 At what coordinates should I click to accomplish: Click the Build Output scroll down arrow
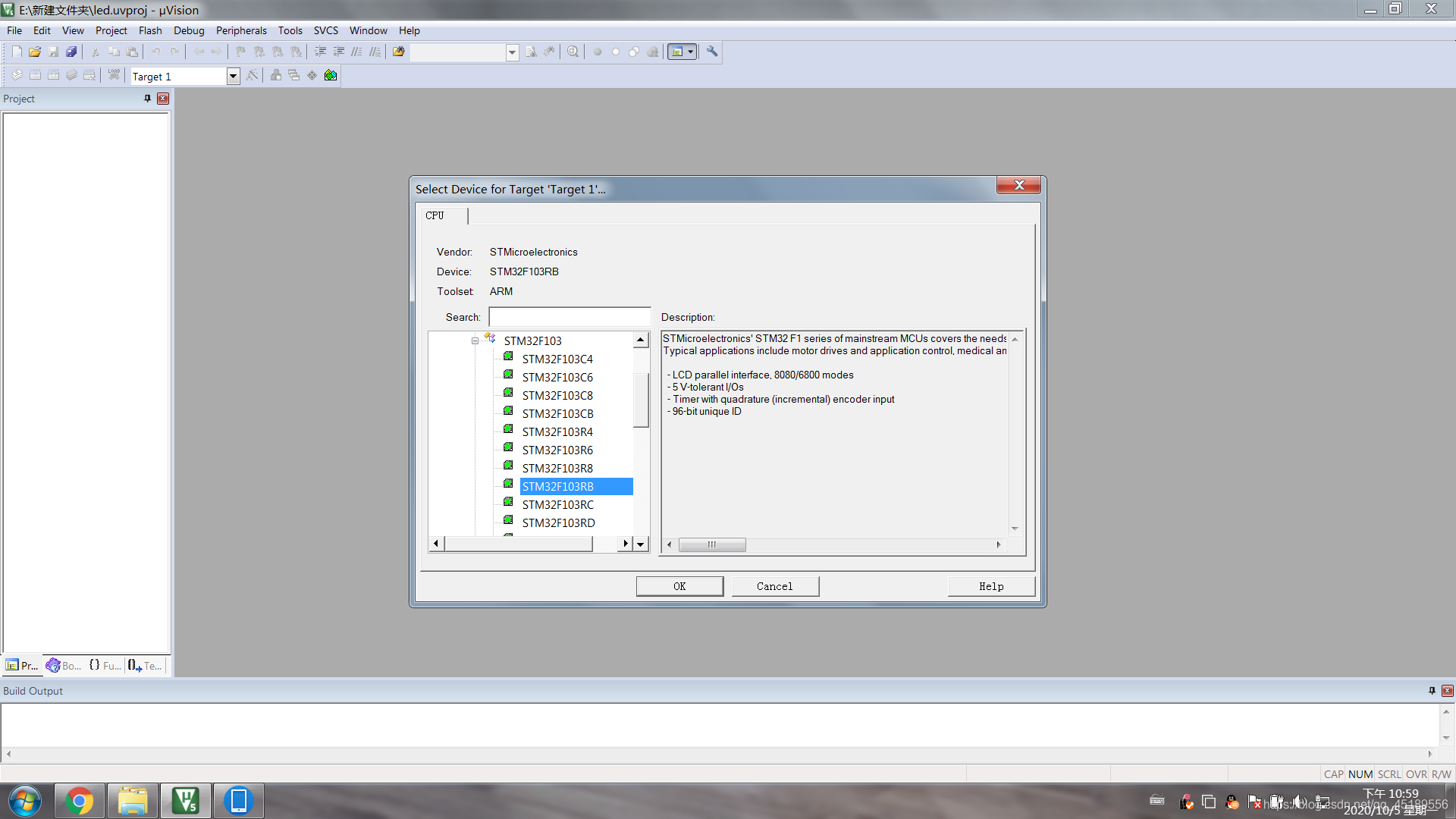[1446, 738]
